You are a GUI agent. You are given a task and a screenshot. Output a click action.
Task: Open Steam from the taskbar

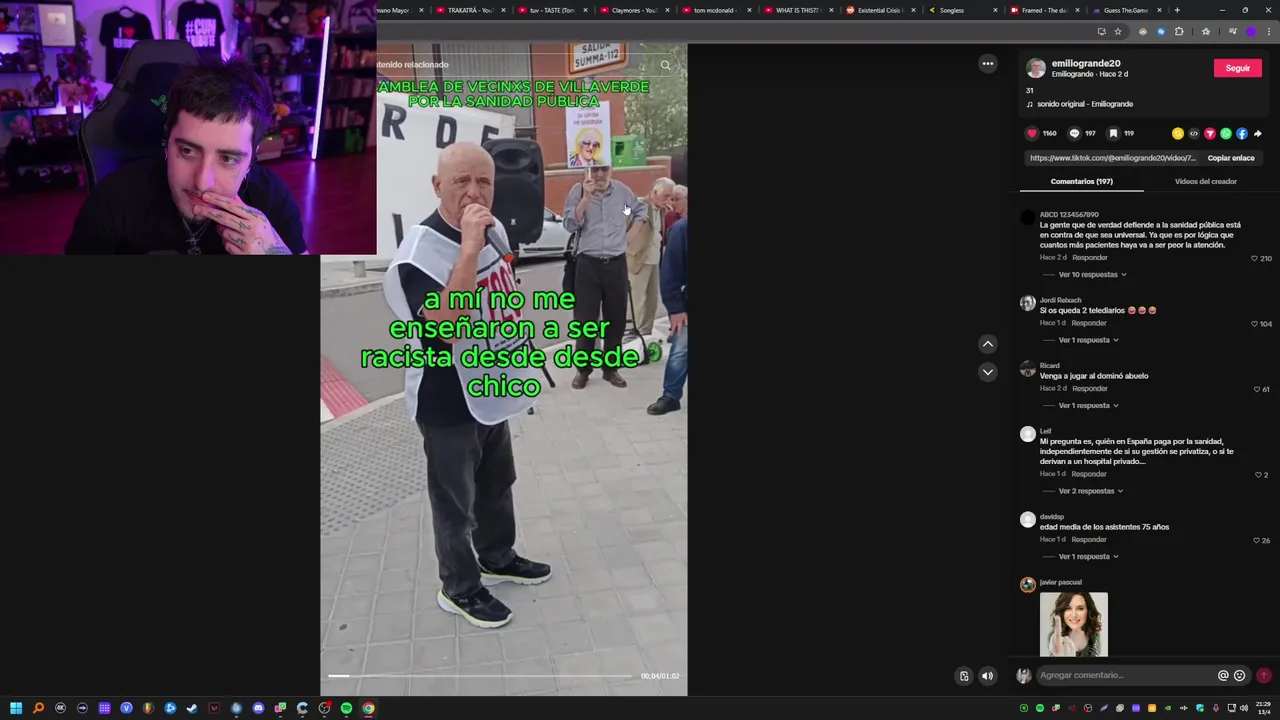point(192,708)
